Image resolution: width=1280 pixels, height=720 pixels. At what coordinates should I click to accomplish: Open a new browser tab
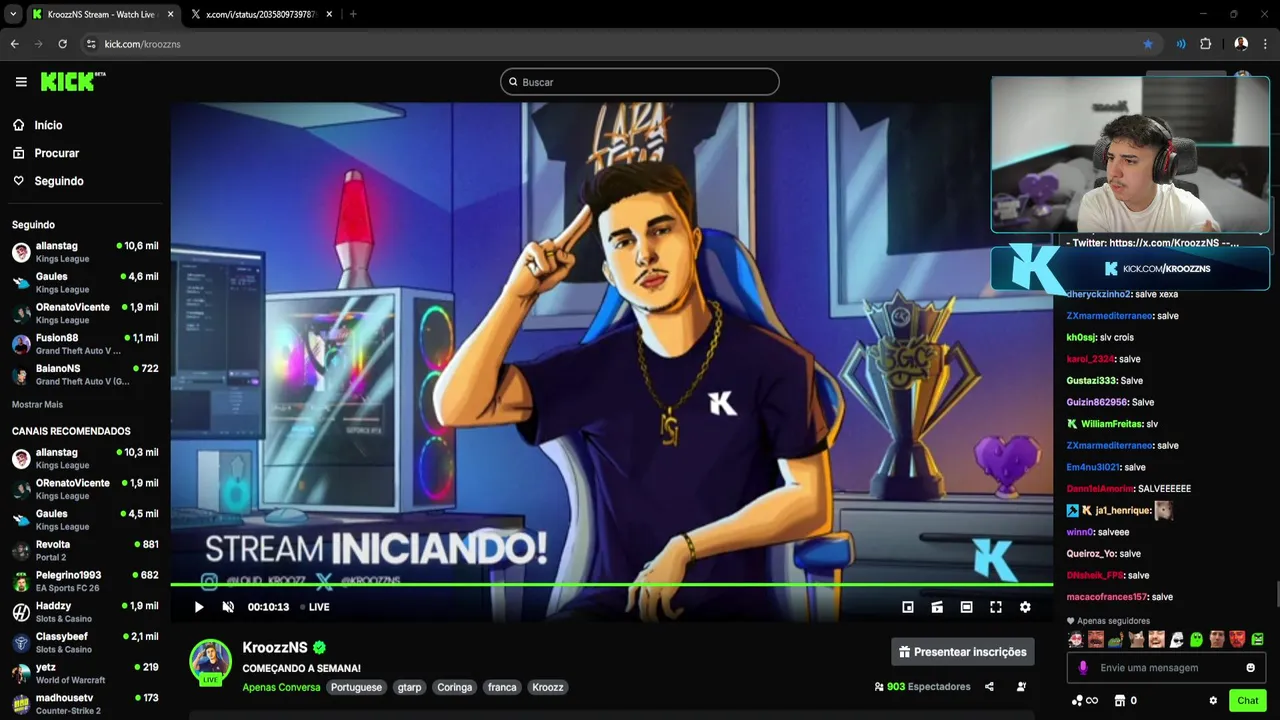(x=353, y=14)
